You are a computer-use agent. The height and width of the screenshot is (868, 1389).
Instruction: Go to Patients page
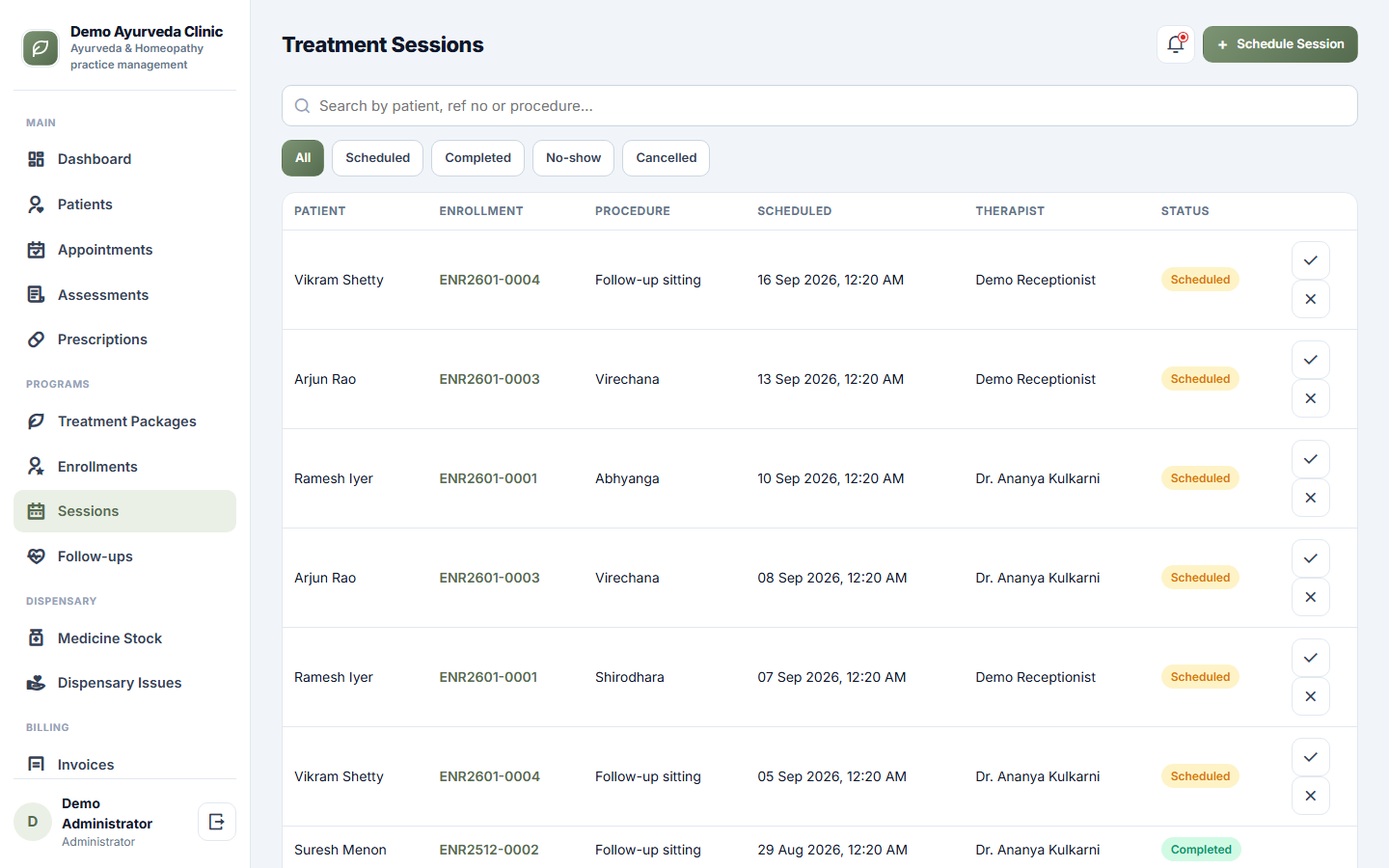(x=124, y=204)
